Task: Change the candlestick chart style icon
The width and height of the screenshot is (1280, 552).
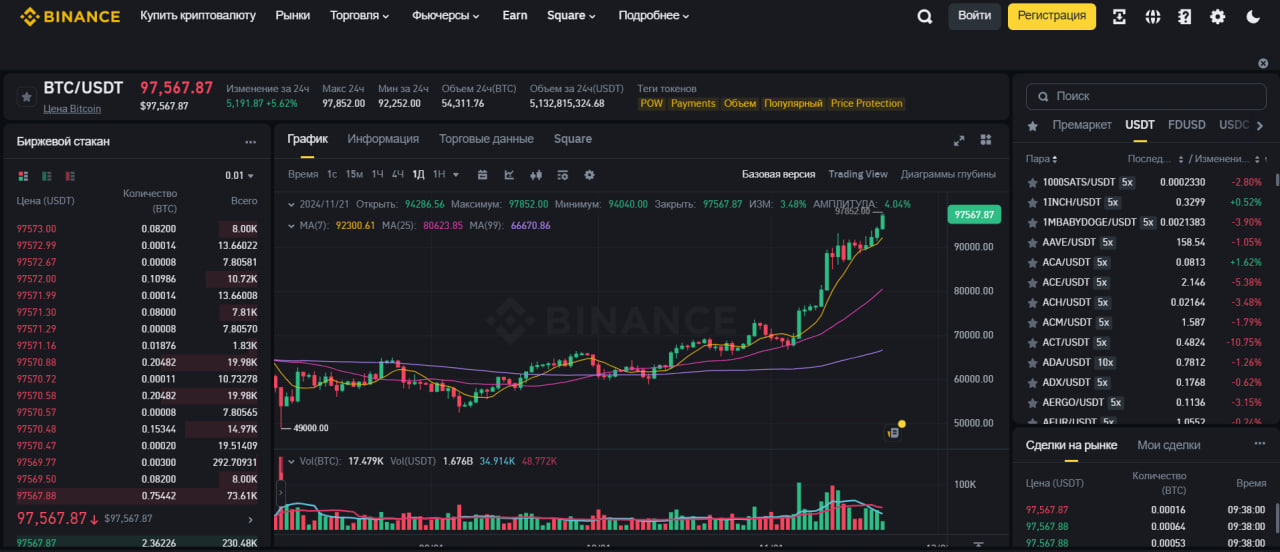Action: pos(536,175)
